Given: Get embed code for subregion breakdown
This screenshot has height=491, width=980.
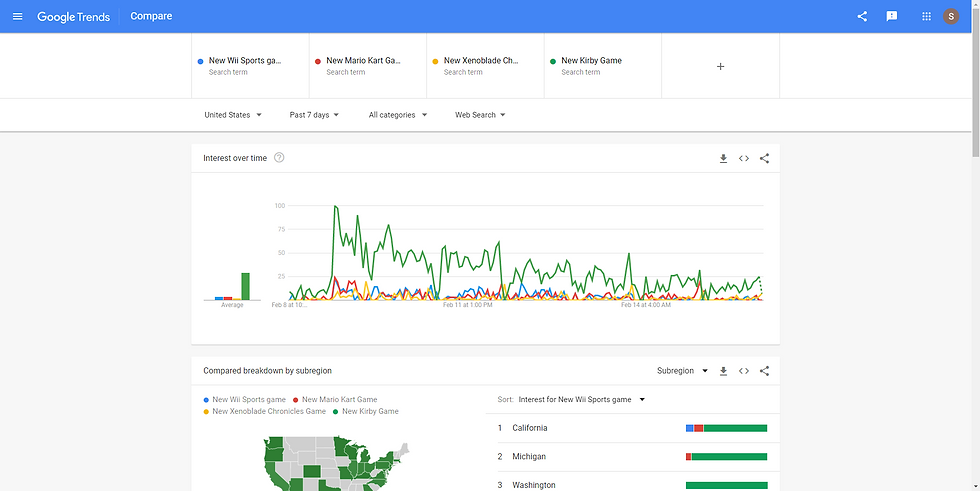Looking at the screenshot, I should click(744, 371).
